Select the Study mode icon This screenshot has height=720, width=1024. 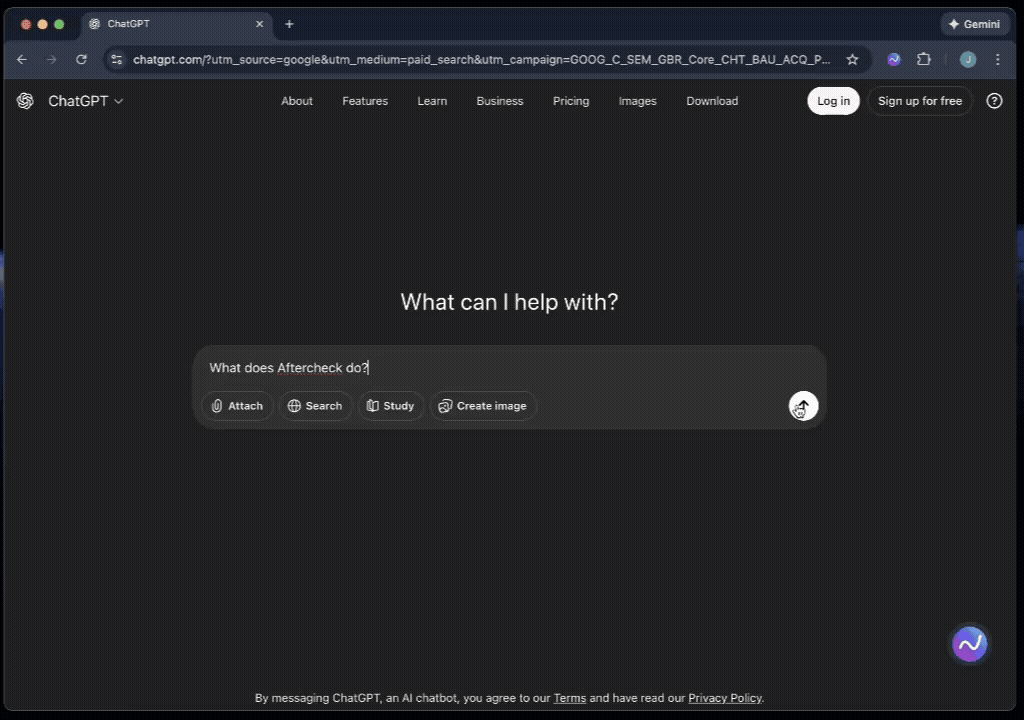(373, 406)
